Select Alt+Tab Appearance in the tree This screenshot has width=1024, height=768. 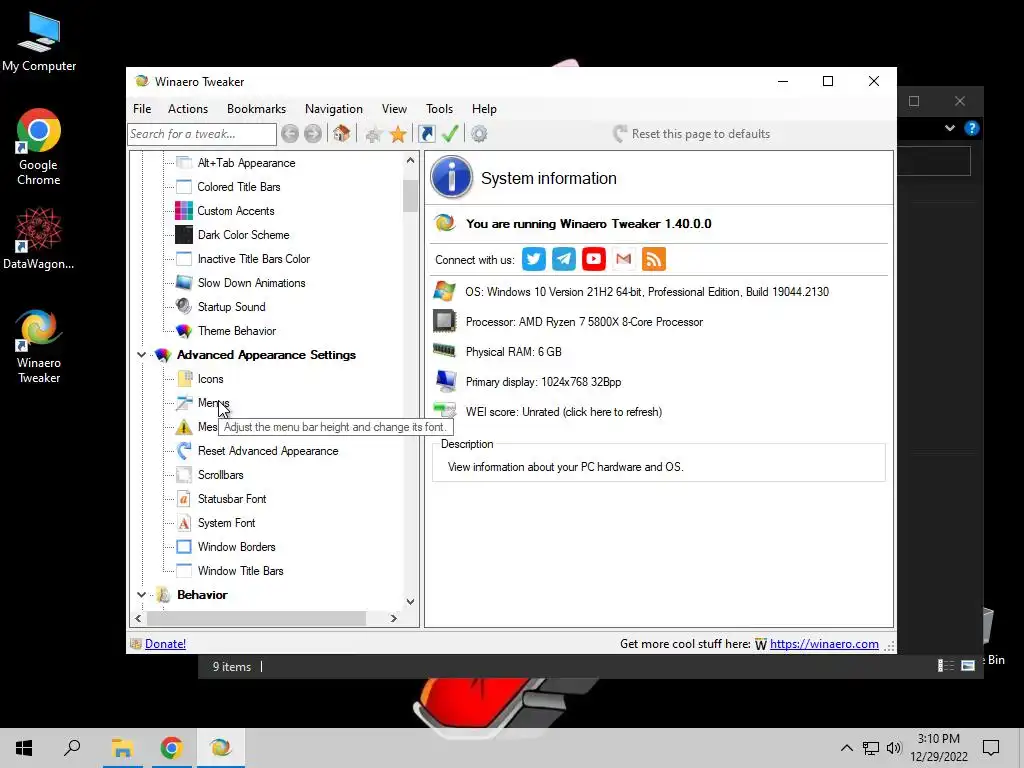246,163
